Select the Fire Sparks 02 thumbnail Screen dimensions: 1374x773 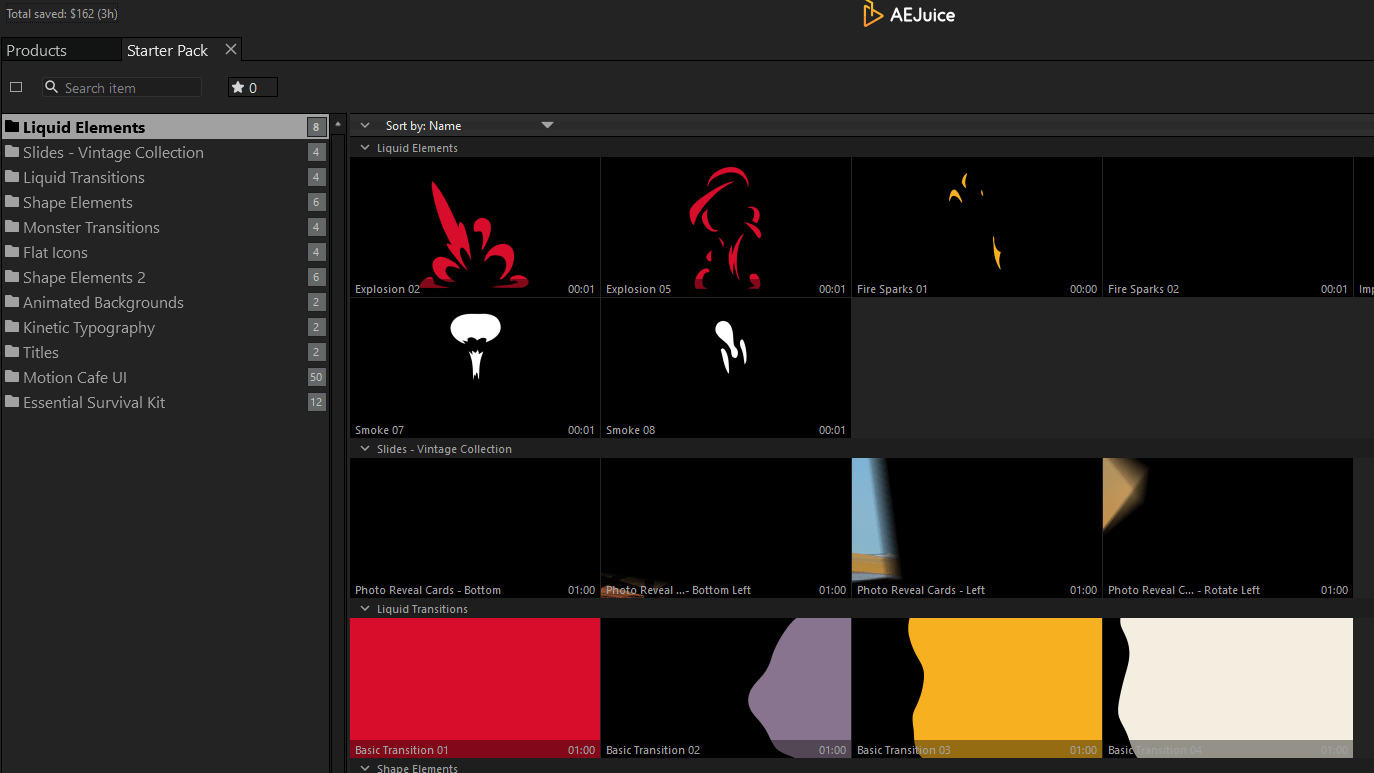(1228, 227)
